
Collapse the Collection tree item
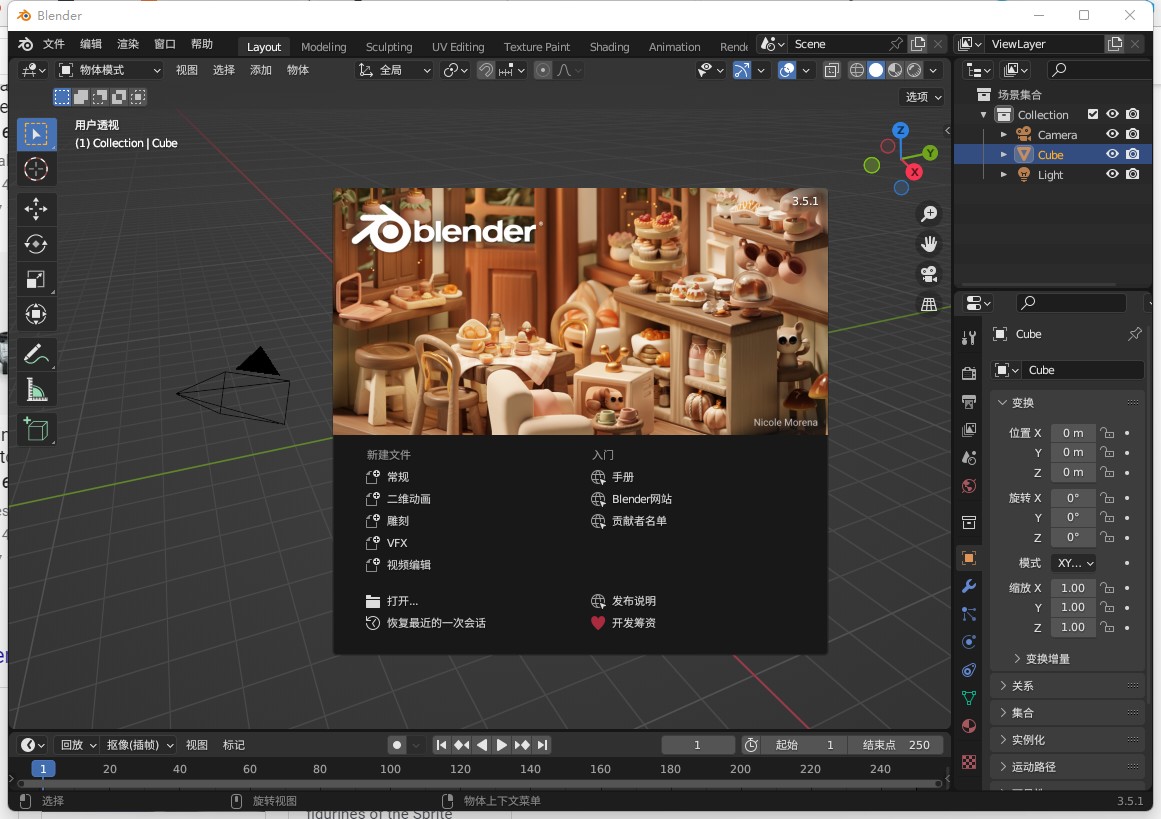984,115
